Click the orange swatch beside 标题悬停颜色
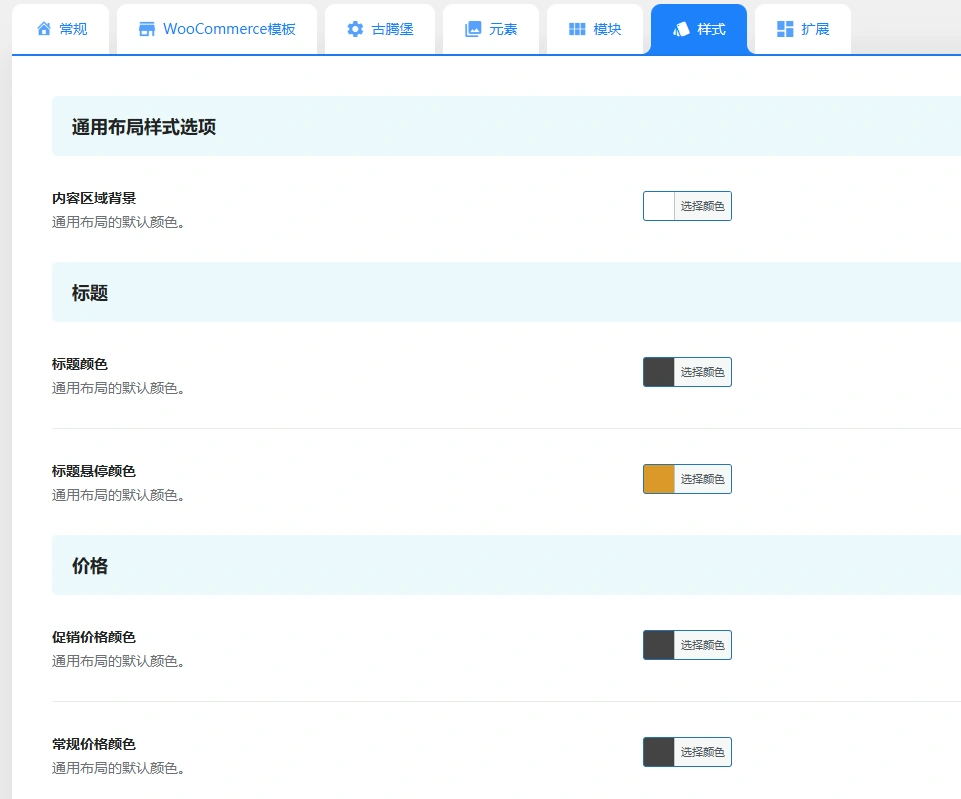The image size is (961, 799). (x=657, y=478)
